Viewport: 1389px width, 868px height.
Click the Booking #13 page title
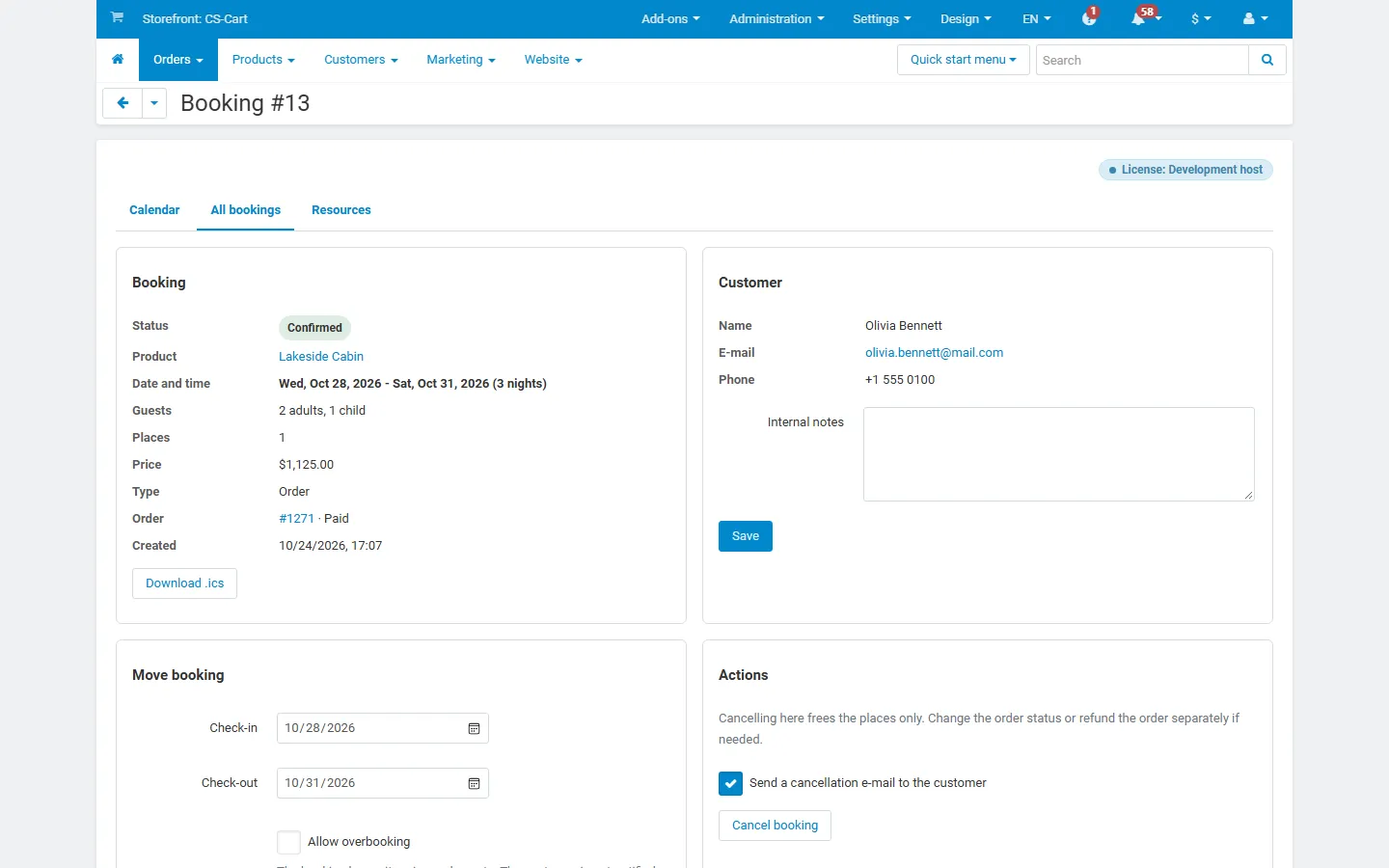pyautogui.click(x=245, y=103)
